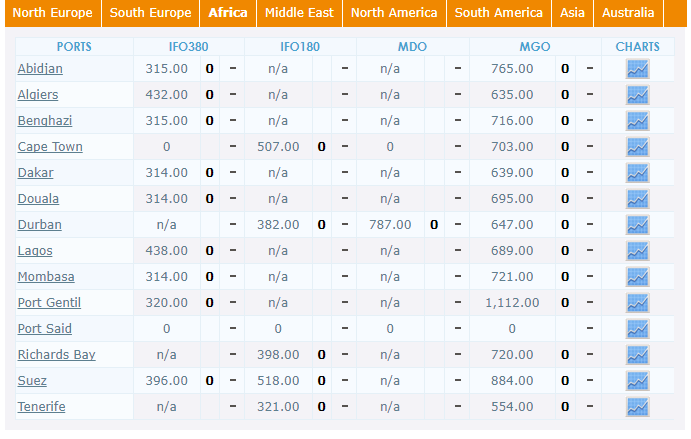Viewport: 691px width, 439px height.
Task: Select the Middle East tab
Action: [x=299, y=13]
